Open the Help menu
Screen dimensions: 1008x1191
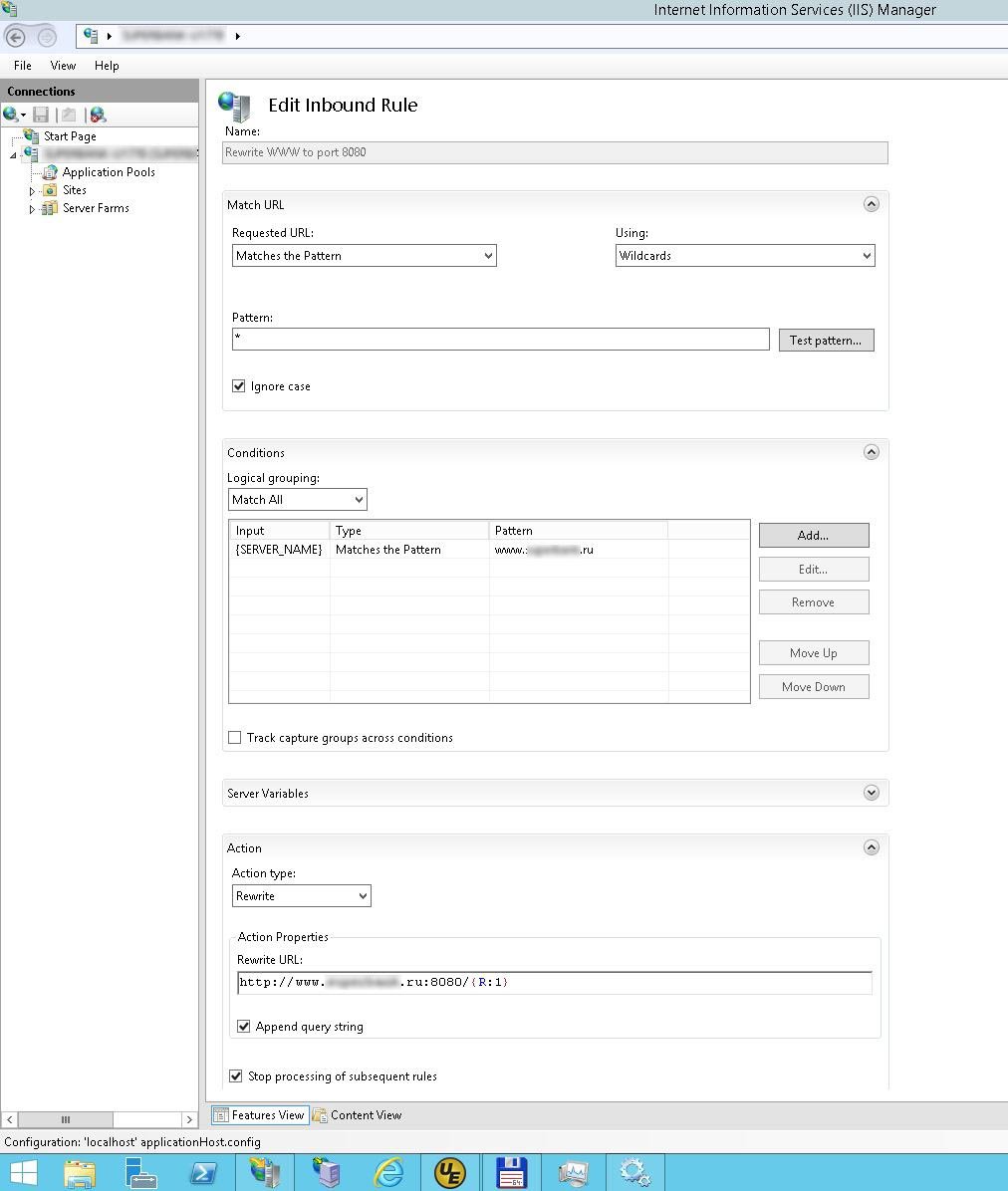point(107,66)
